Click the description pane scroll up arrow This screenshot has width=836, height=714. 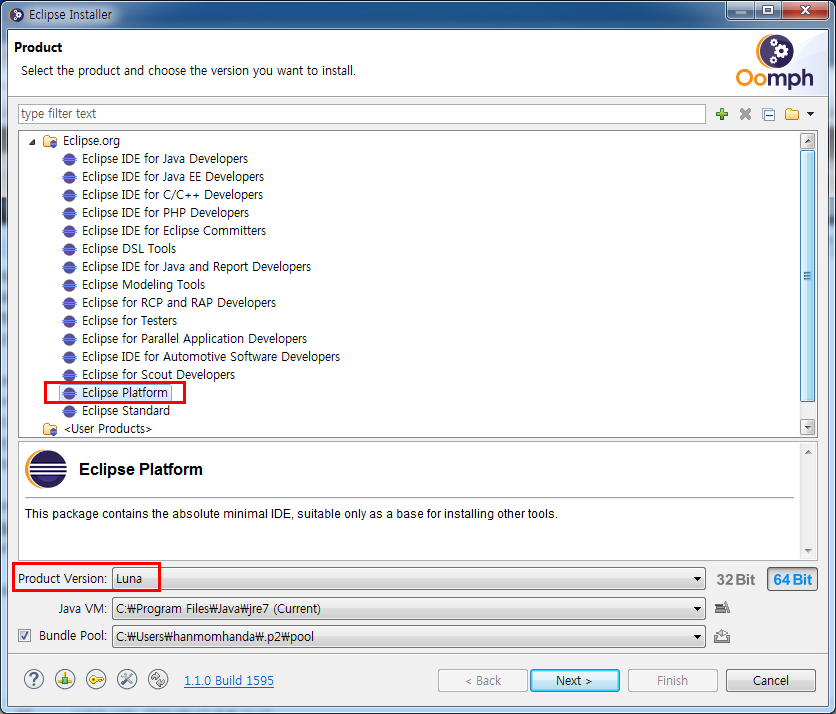(x=808, y=452)
